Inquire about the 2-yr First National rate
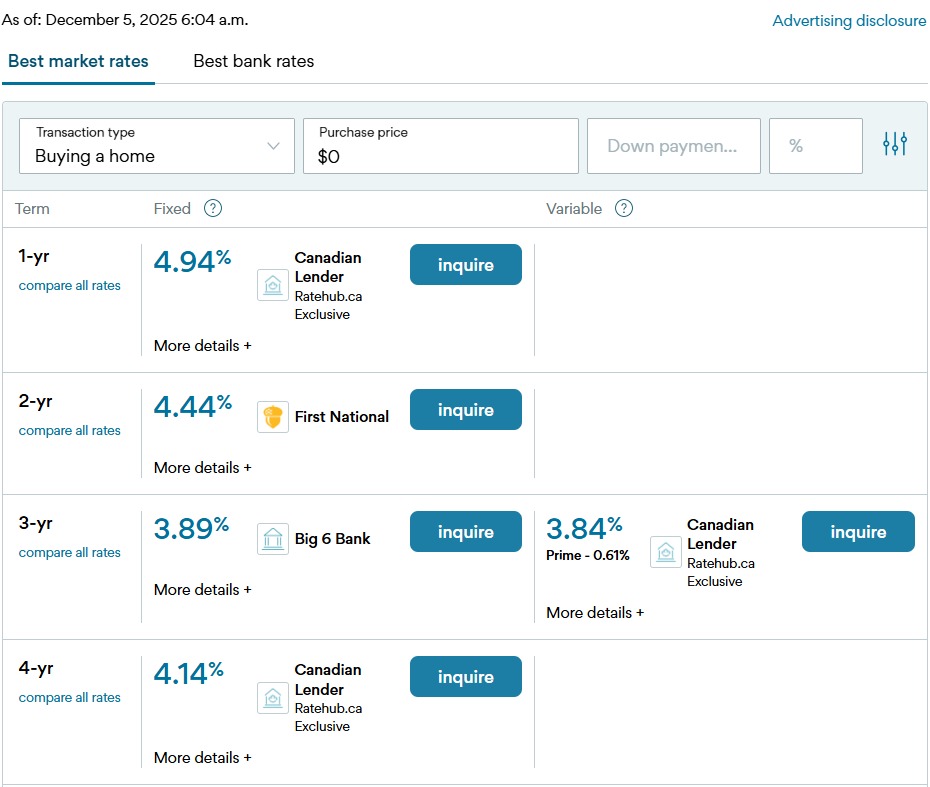This screenshot has height=787, width=930. pyautogui.click(x=465, y=410)
